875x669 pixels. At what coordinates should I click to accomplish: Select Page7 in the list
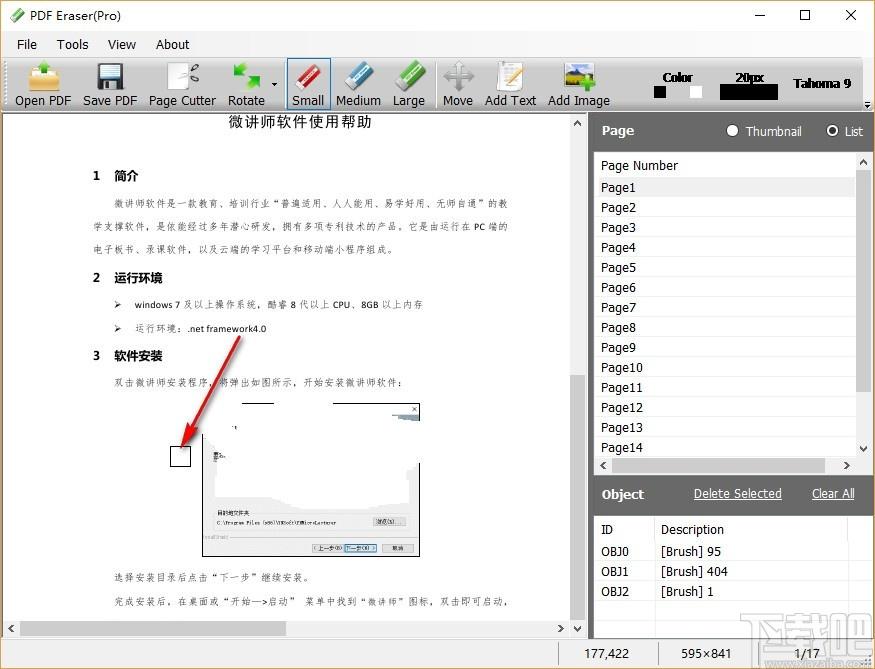click(x=725, y=308)
